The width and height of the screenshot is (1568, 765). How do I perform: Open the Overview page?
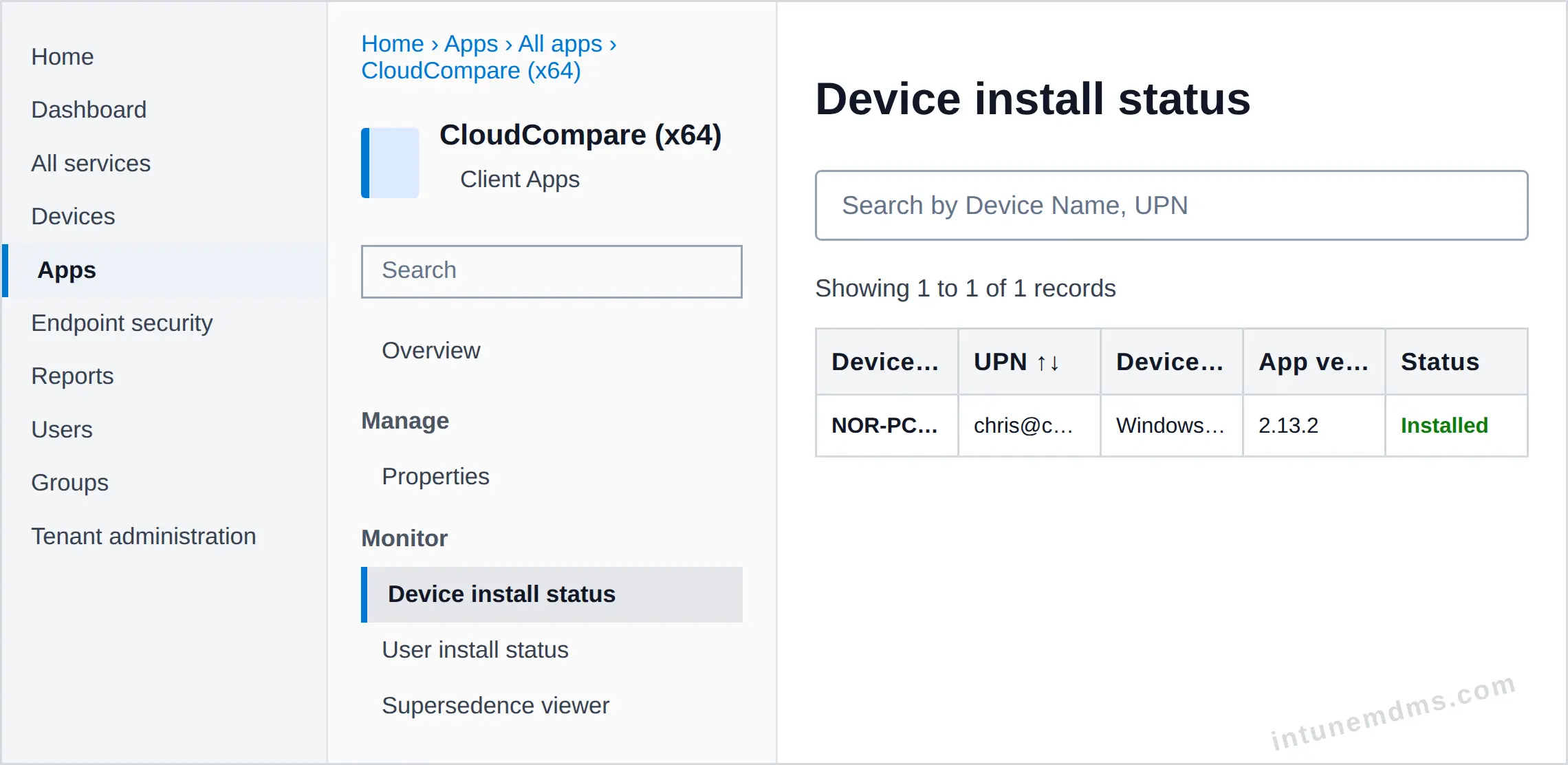click(x=431, y=350)
